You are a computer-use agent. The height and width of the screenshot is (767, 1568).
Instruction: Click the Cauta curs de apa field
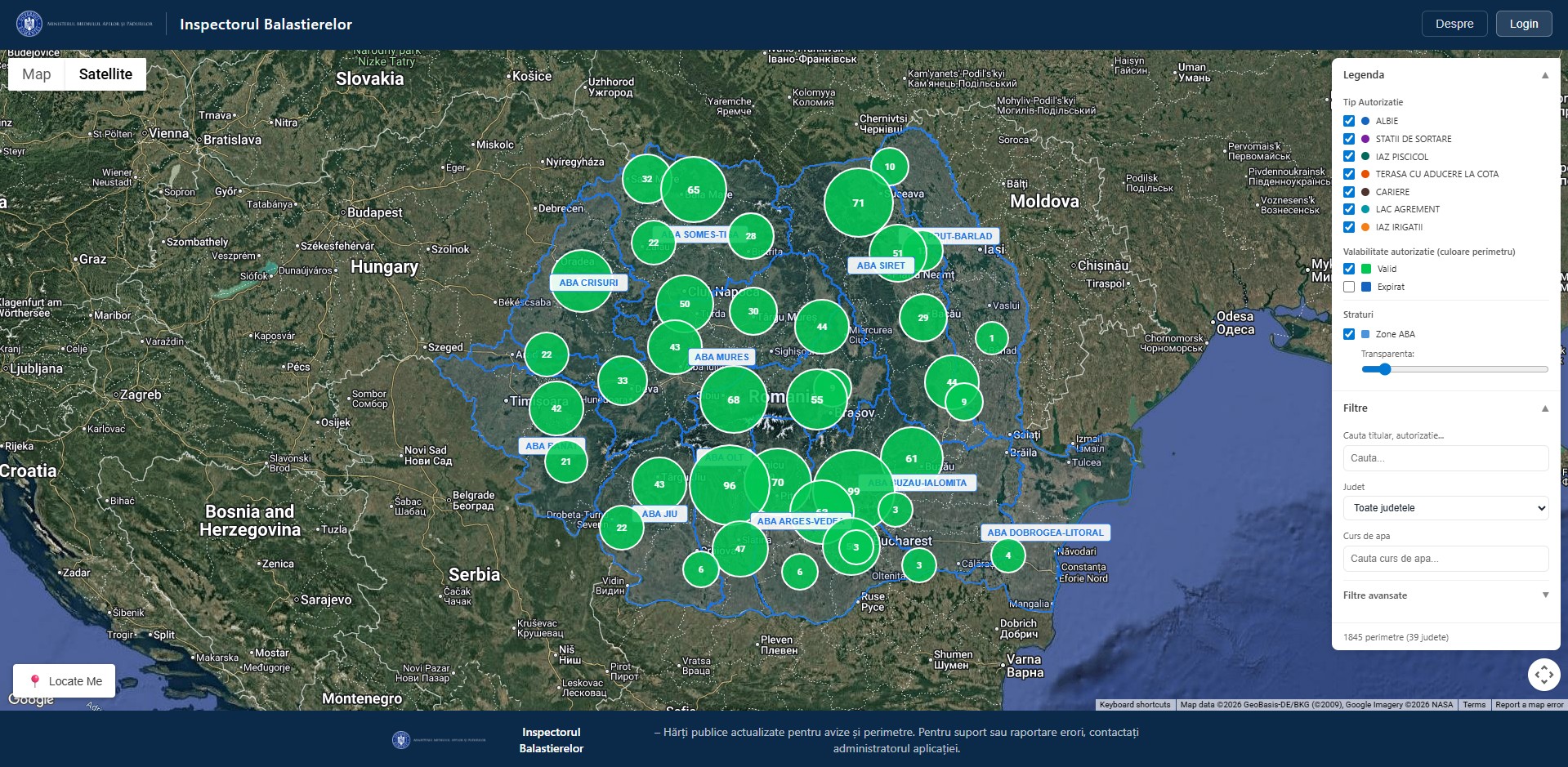[1445, 559]
